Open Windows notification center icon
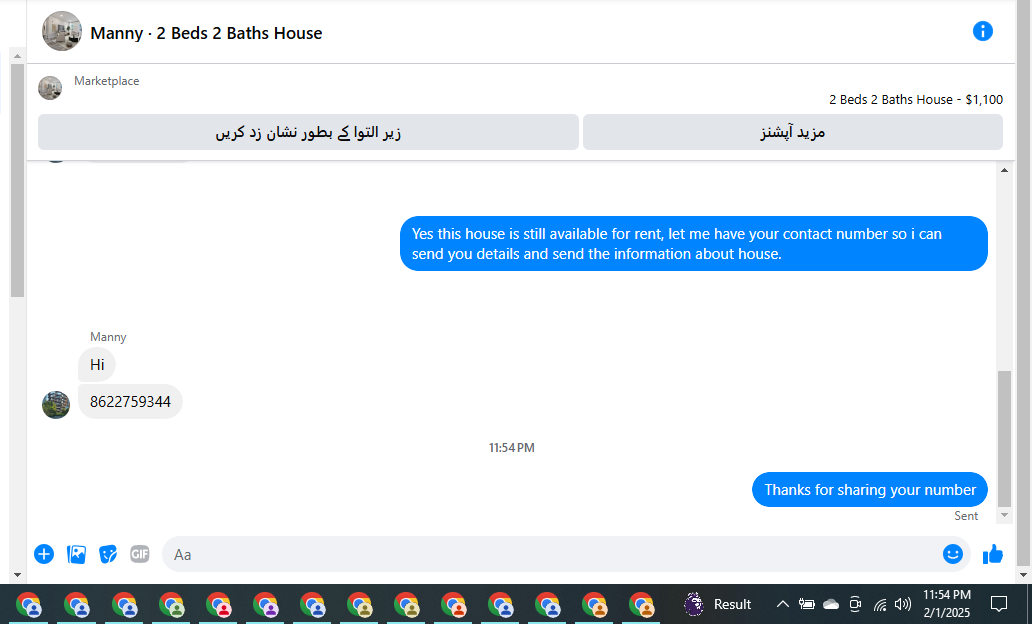The image size is (1032, 624). coord(998,604)
